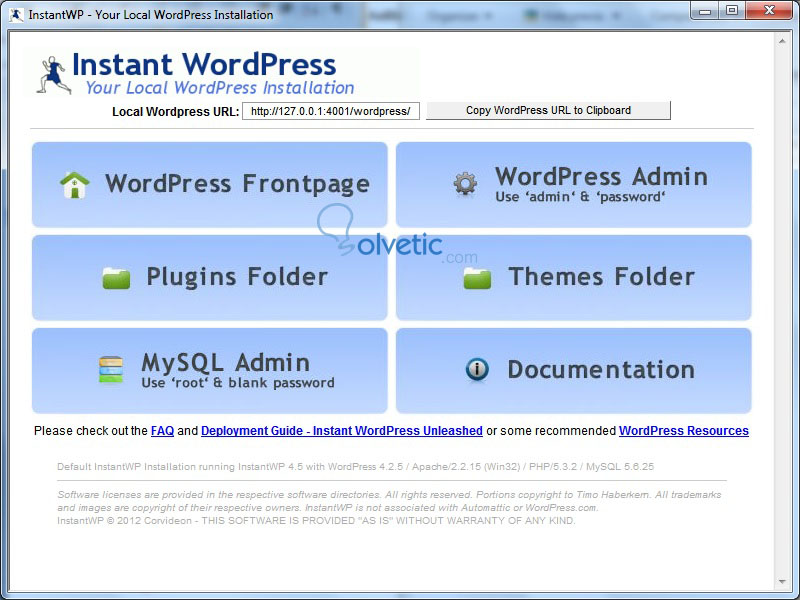The width and height of the screenshot is (800, 600).
Task: Click the Local WordPress URL field
Action: pos(331,111)
